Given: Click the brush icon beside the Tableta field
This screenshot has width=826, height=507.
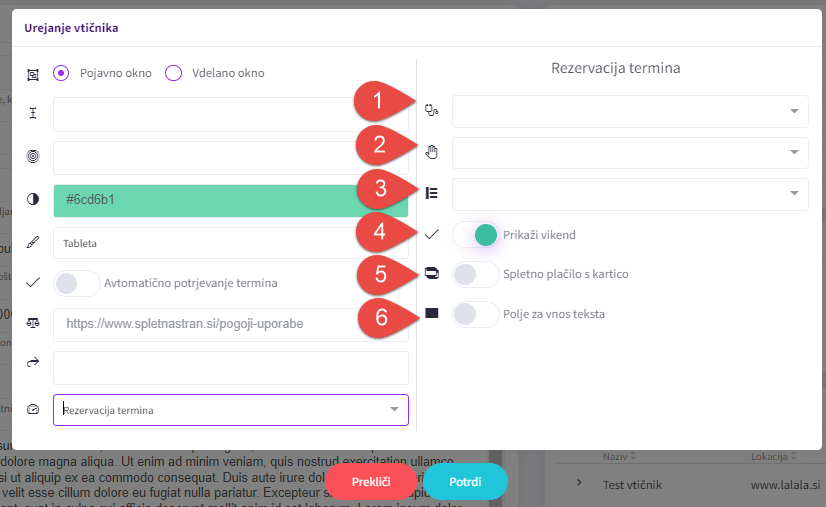Looking at the screenshot, I should tap(33, 242).
